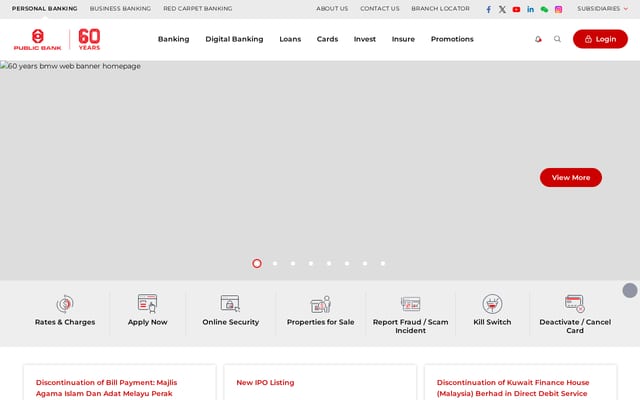Select the eighth carousel slide dot
640x400 pixels.
(x=383, y=264)
